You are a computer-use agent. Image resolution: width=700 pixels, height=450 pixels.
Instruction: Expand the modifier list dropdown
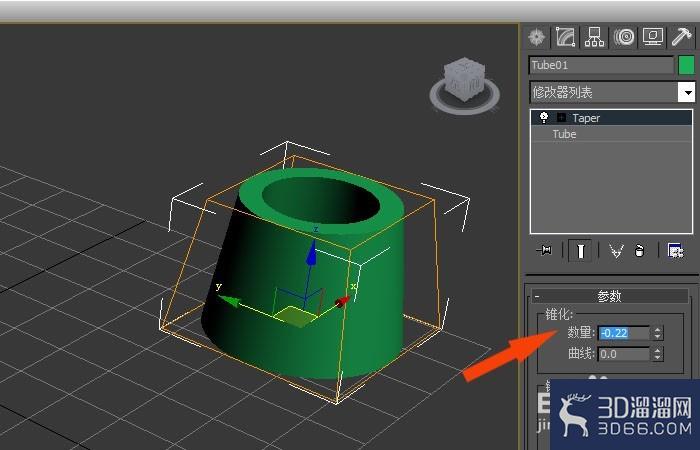(x=687, y=92)
